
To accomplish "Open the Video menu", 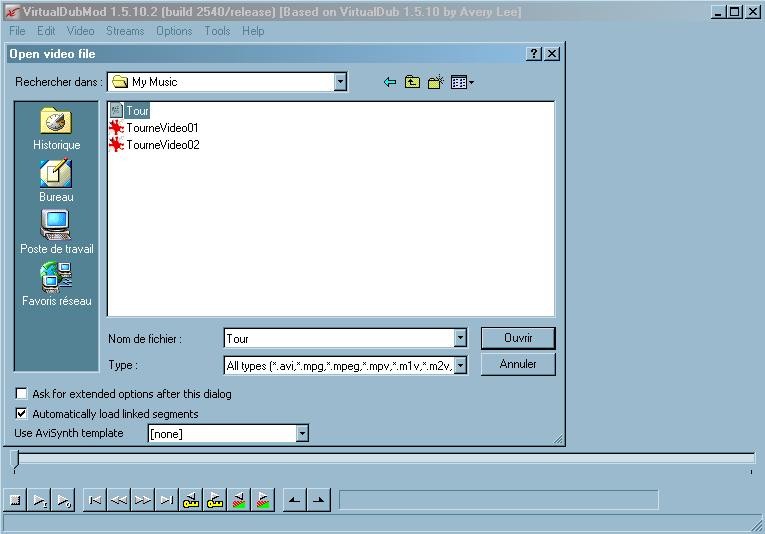I will (81, 31).
